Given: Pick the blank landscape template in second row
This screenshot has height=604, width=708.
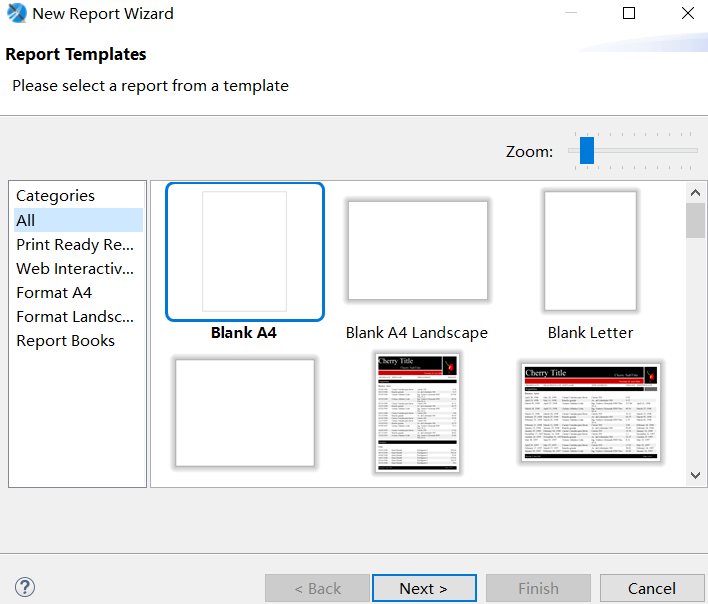Looking at the screenshot, I should (245, 413).
